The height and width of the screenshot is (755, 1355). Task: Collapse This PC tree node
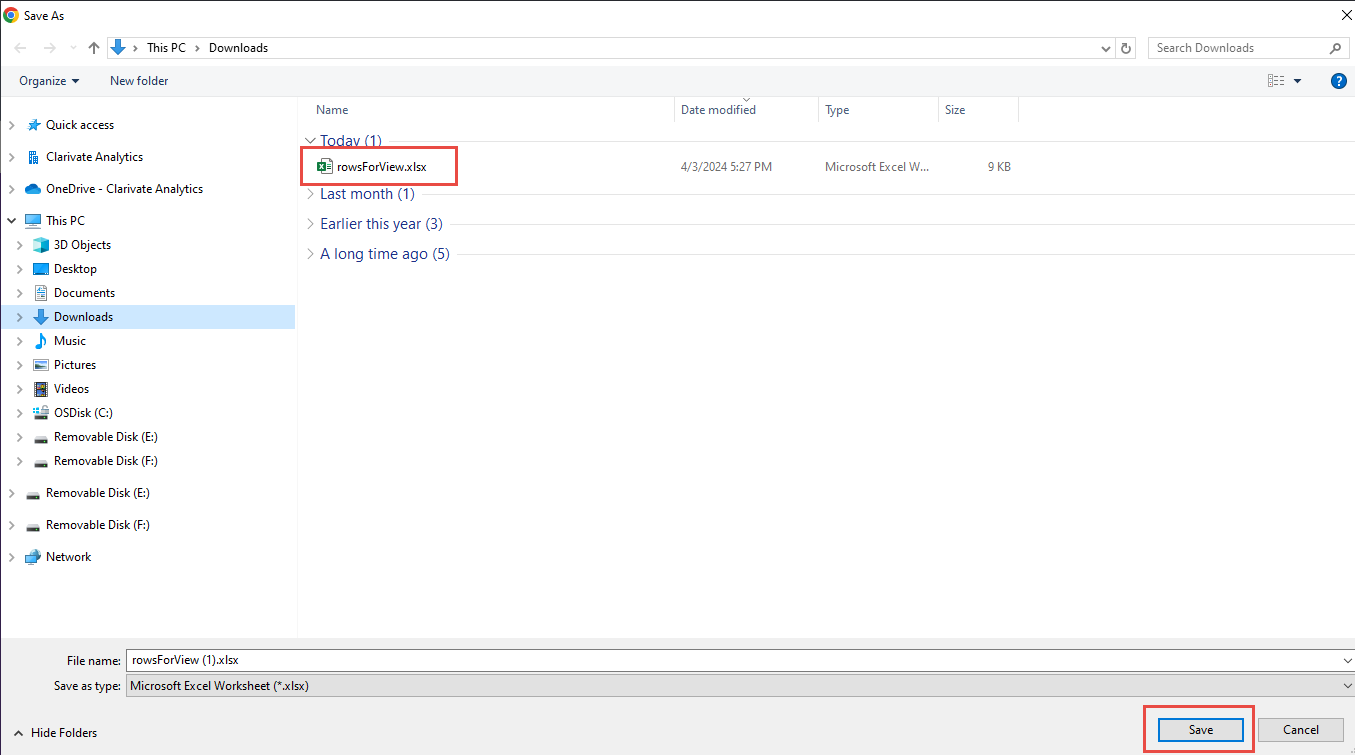(x=12, y=221)
